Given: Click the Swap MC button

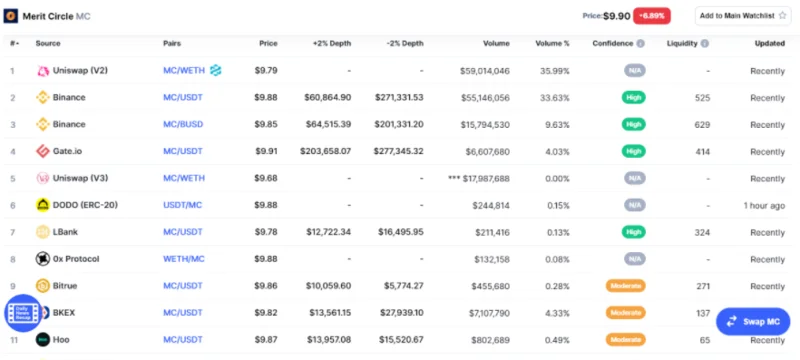Looking at the screenshot, I should click(753, 322).
